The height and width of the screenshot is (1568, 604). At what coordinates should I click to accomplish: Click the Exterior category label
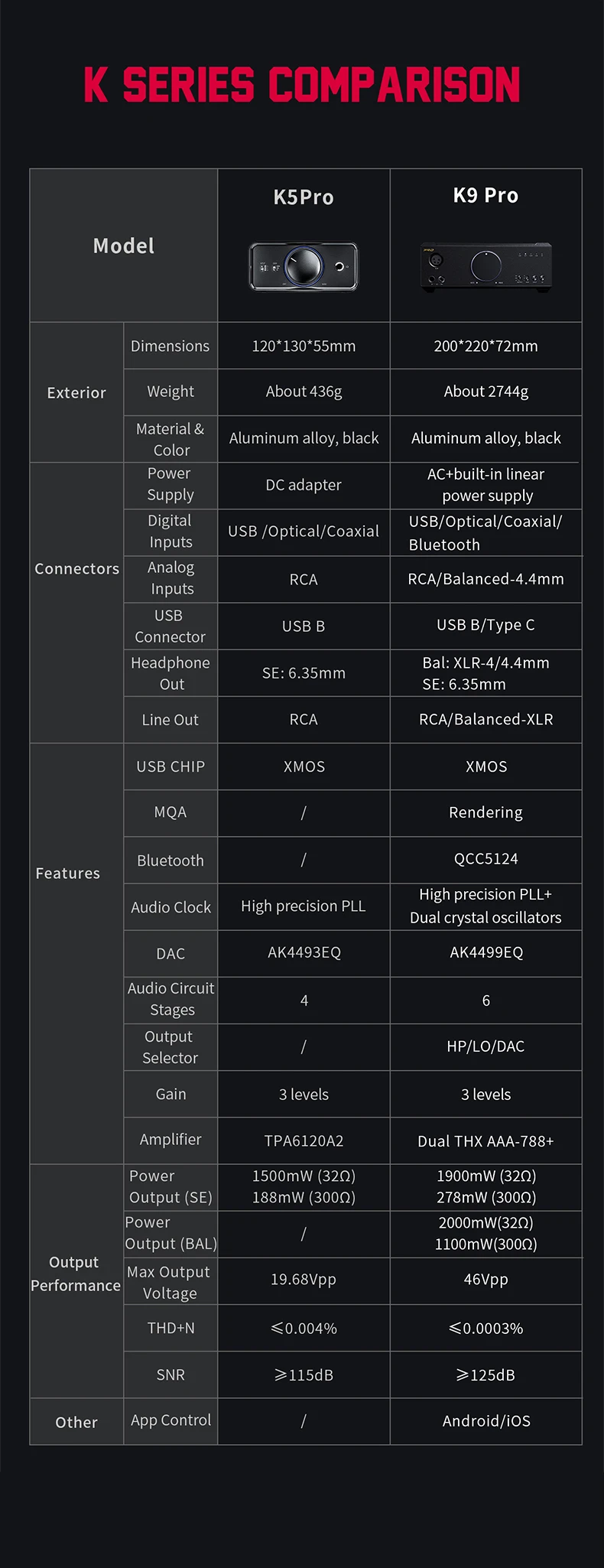coord(76,392)
